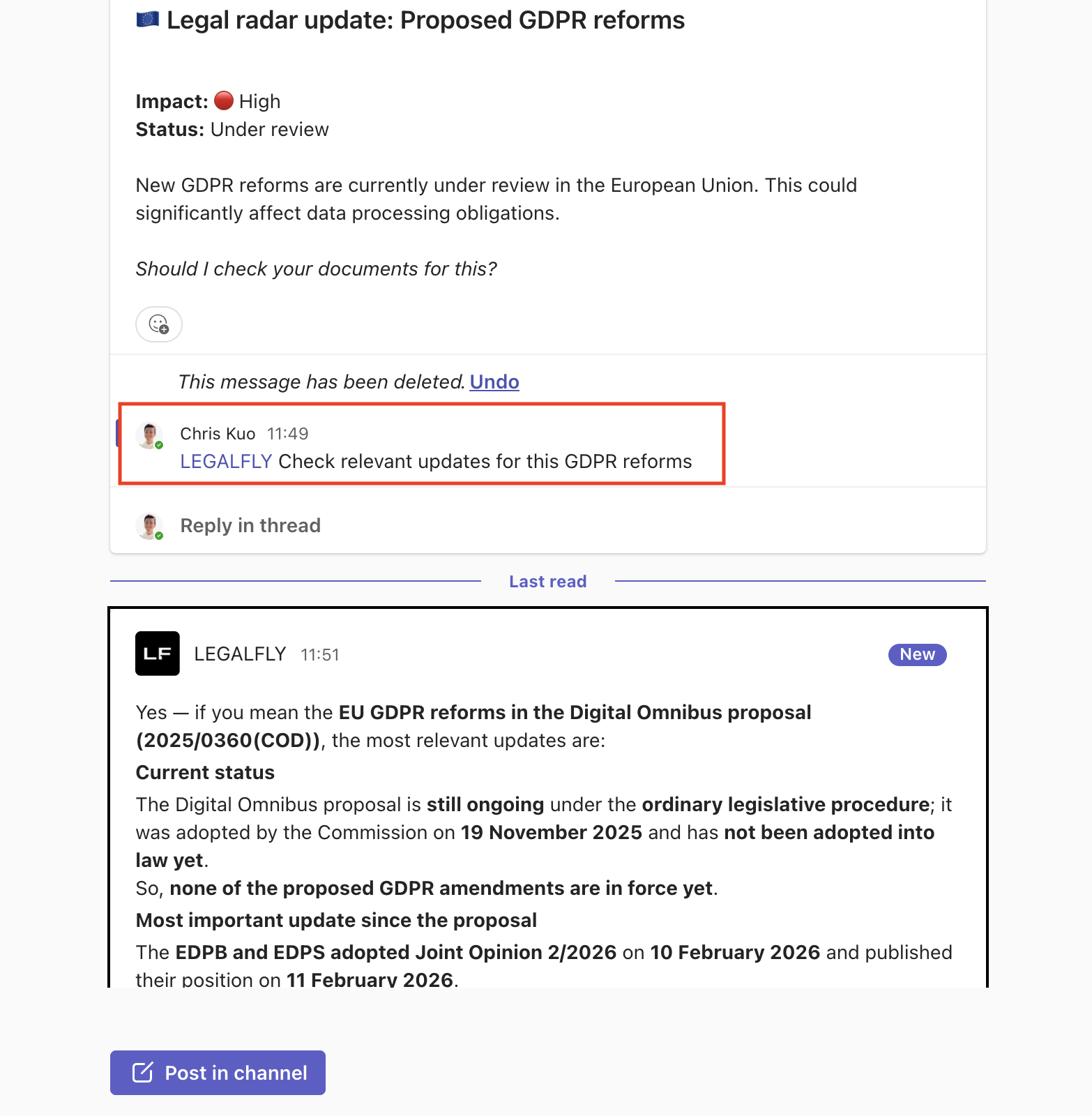This screenshot has height=1116, width=1092.
Task: Open the Chris Kuo sender name
Action: (218, 434)
